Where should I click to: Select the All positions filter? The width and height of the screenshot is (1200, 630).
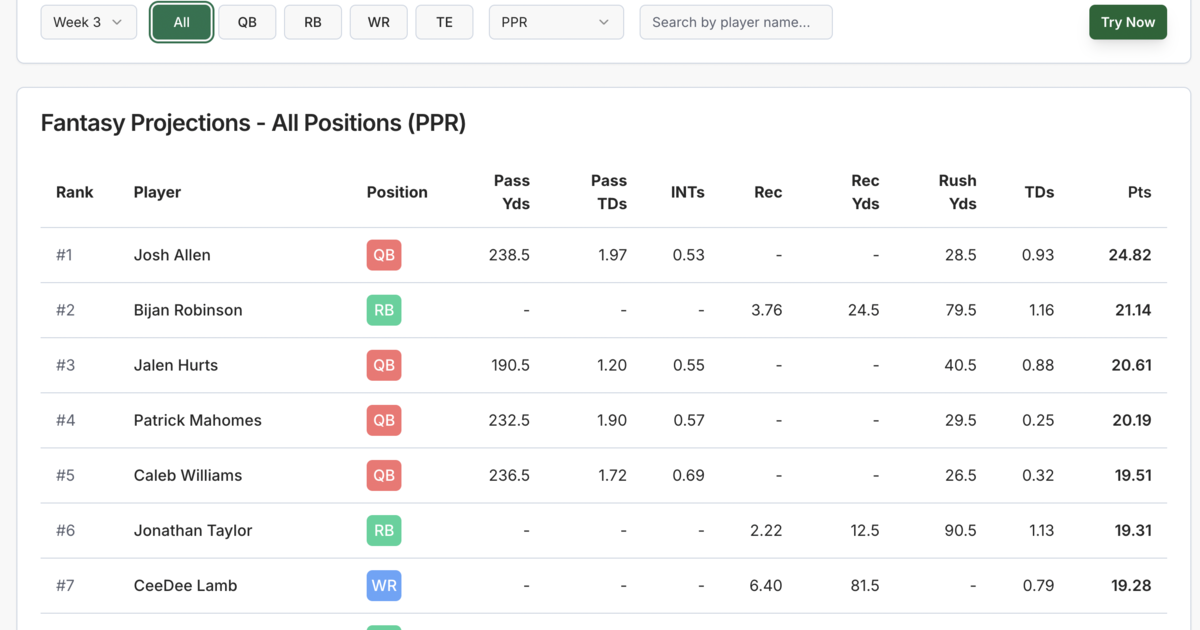tap(181, 21)
